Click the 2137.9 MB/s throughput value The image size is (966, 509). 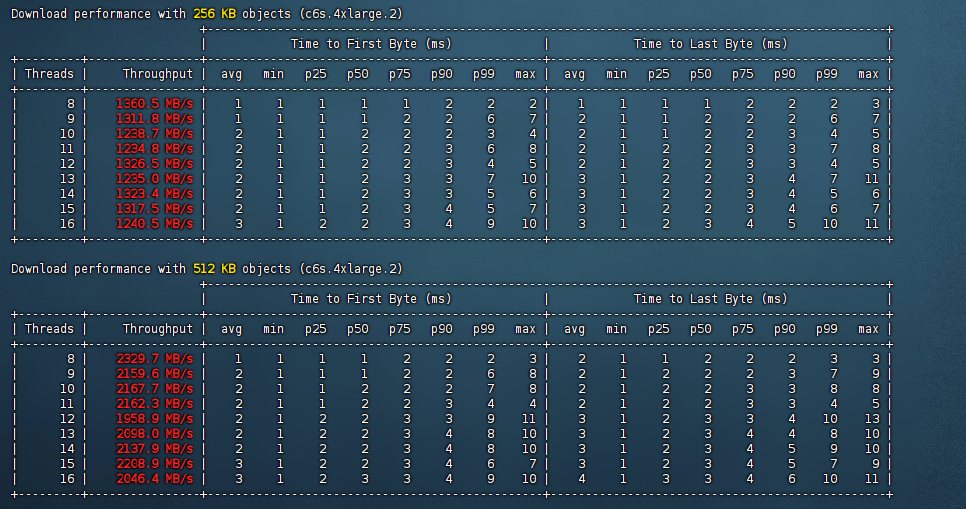coord(155,449)
